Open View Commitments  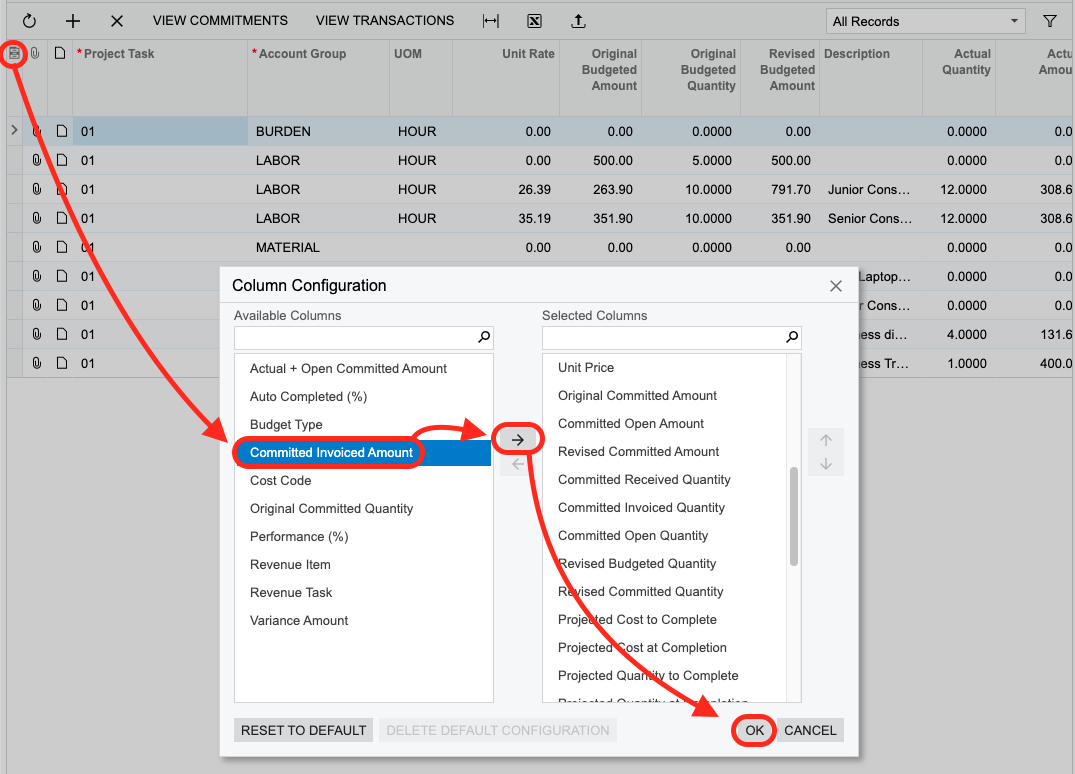tap(220, 20)
